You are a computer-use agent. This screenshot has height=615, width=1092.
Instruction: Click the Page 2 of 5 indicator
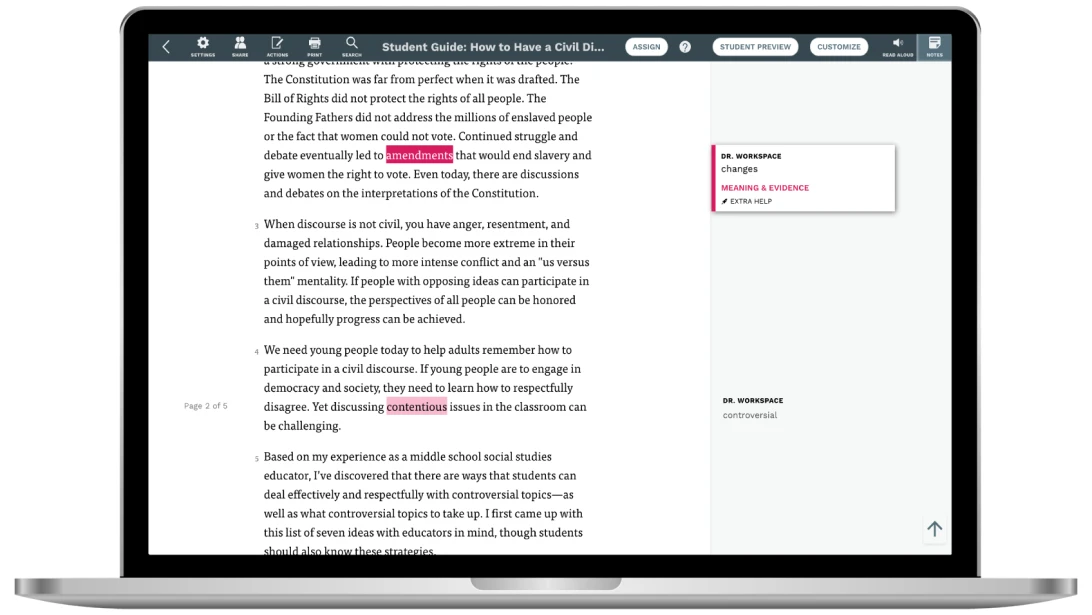(x=205, y=405)
